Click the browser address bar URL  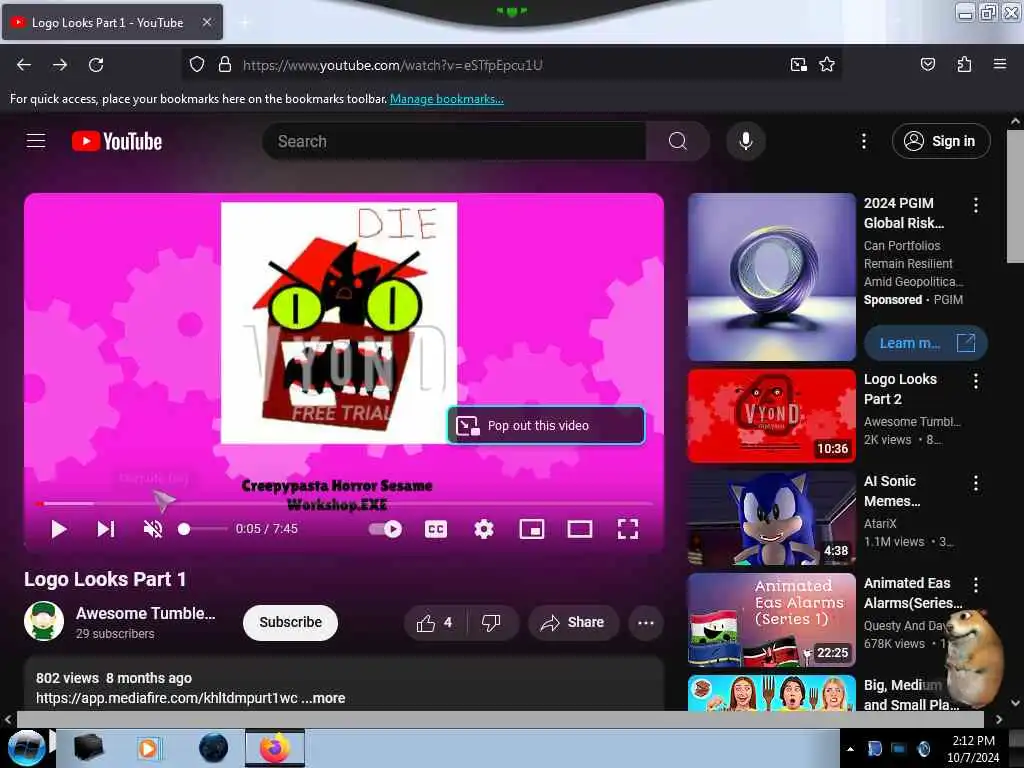point(392,65)
